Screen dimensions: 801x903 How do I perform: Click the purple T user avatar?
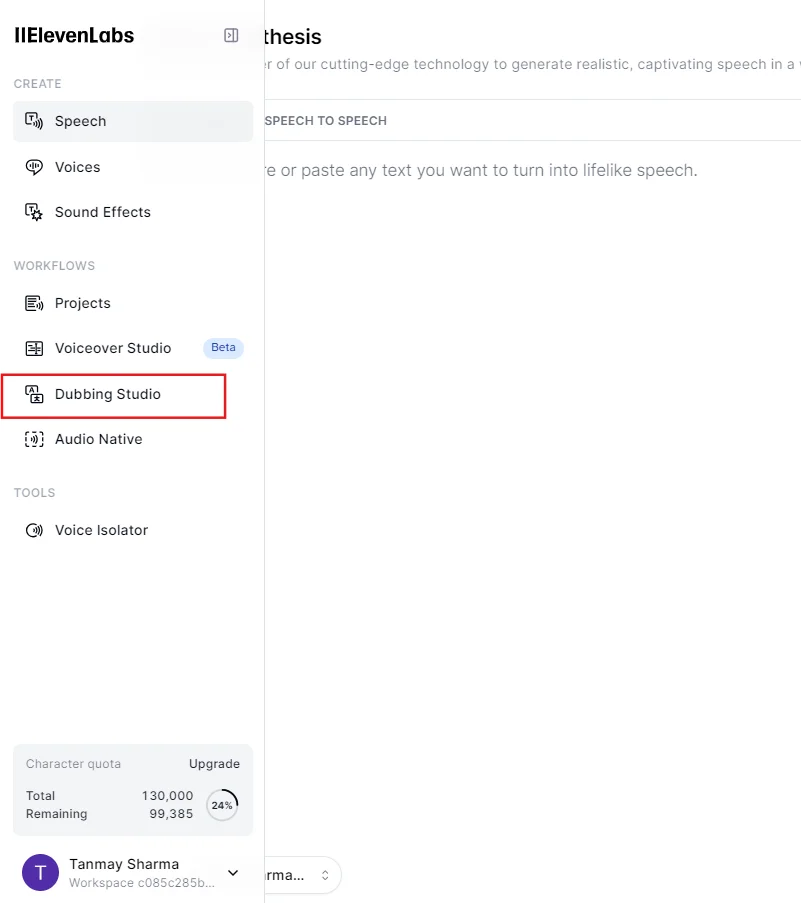(40, 872)
